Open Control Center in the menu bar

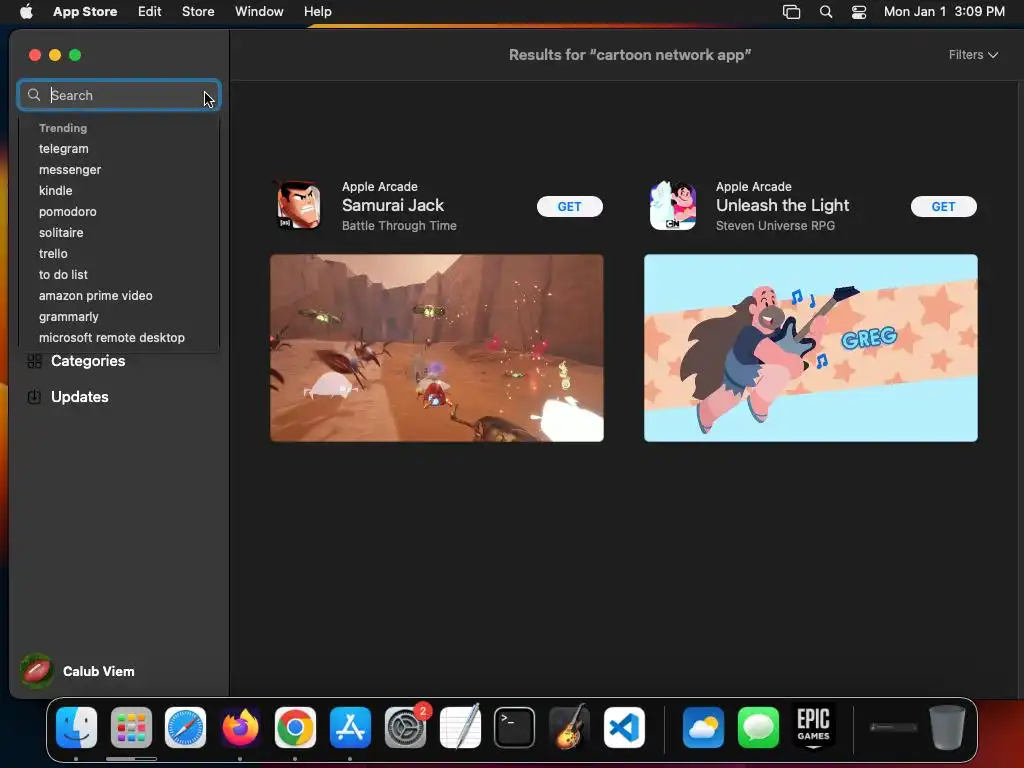point(859,12)
